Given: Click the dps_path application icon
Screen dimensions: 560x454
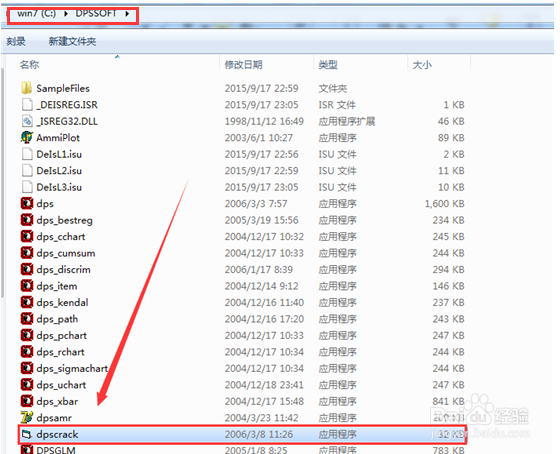Looking at the screenshot, I should point(27,319).
